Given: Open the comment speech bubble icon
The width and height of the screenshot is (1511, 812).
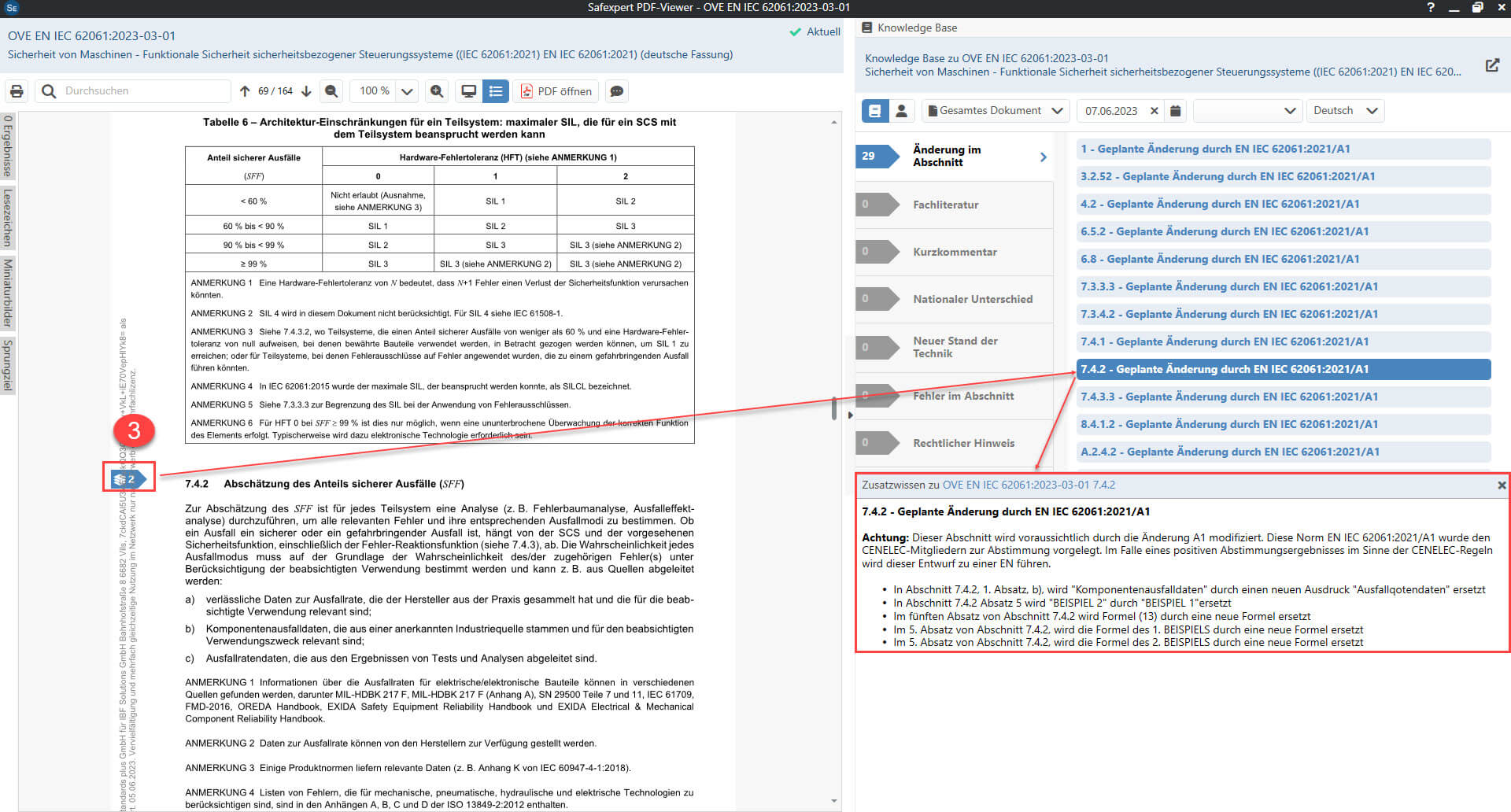Looking at the screenshot, I should tap(617, 91).
